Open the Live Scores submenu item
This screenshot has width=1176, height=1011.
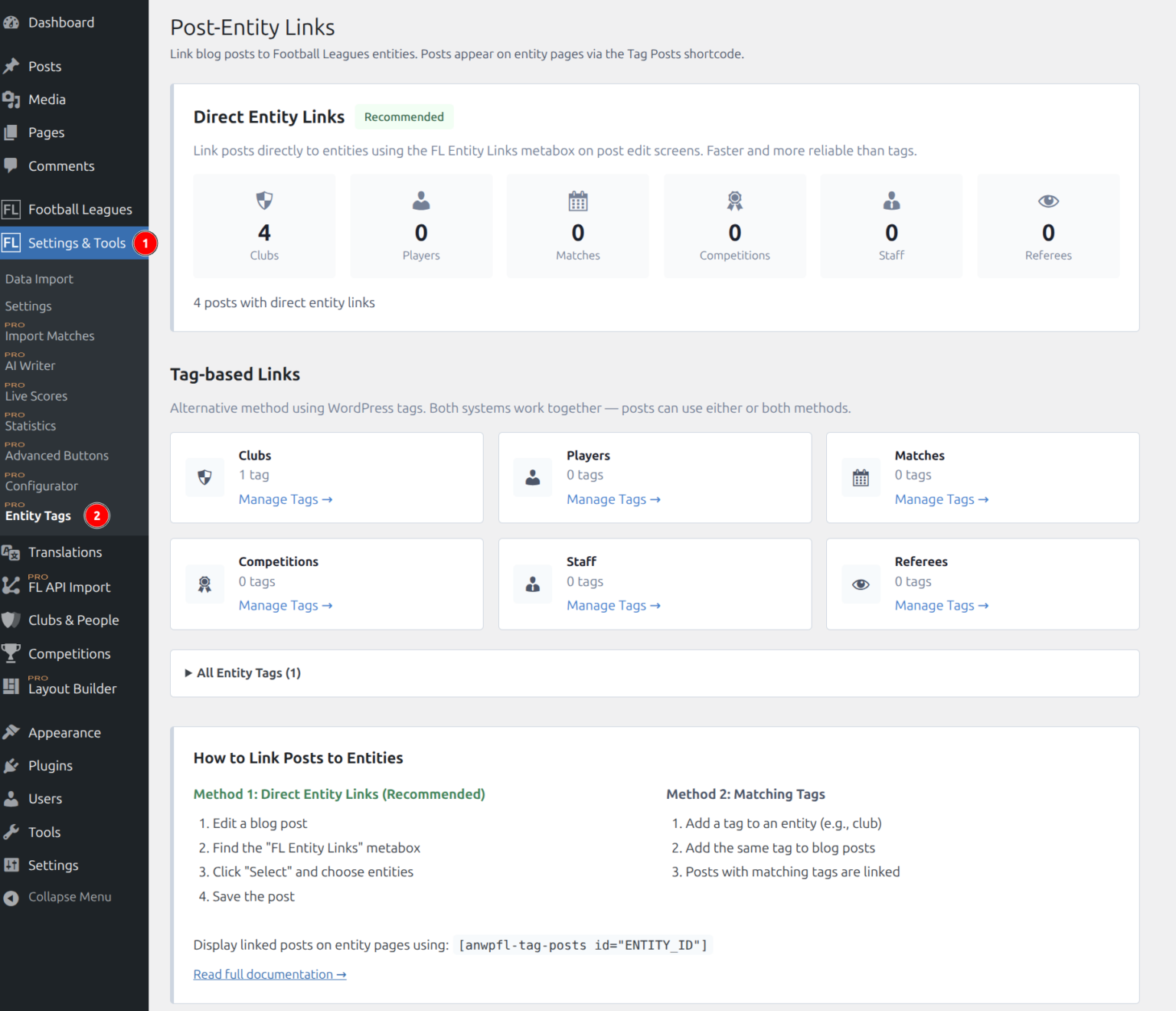[36, 396]
